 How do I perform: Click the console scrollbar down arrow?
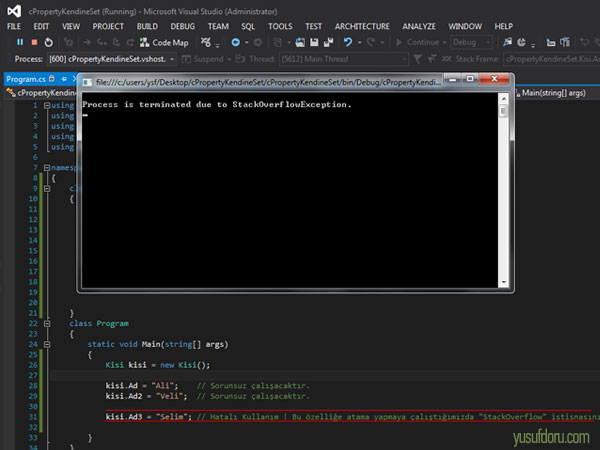click(503, 282)
